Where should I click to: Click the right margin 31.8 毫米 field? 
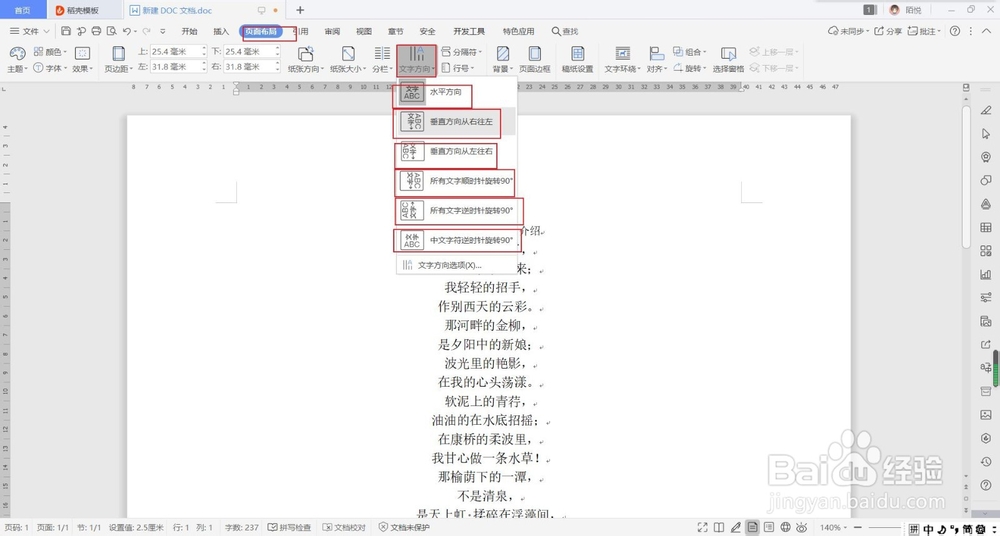pyautogui.click(x=251, y=67)
